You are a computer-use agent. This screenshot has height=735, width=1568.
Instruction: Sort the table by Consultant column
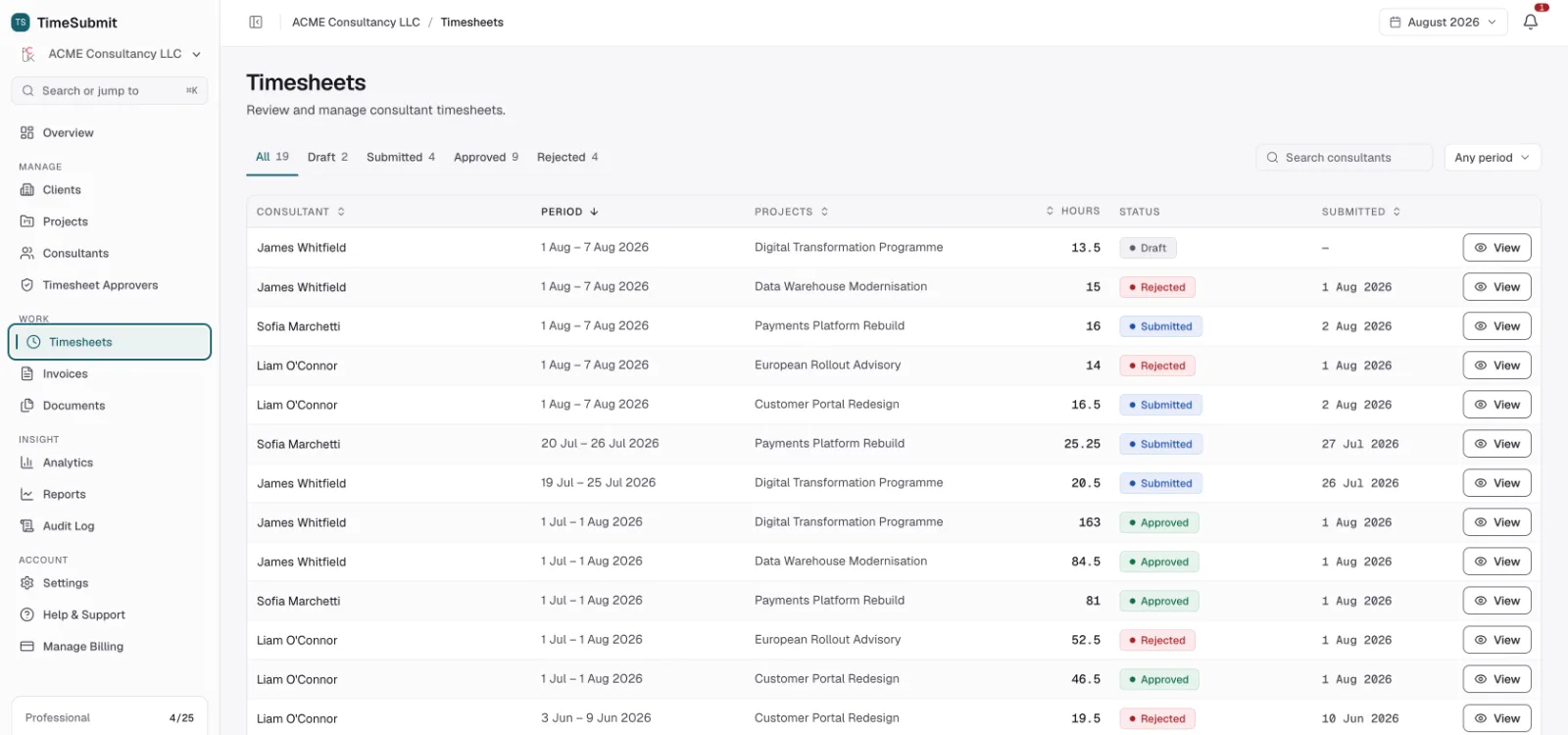point(301,212)
